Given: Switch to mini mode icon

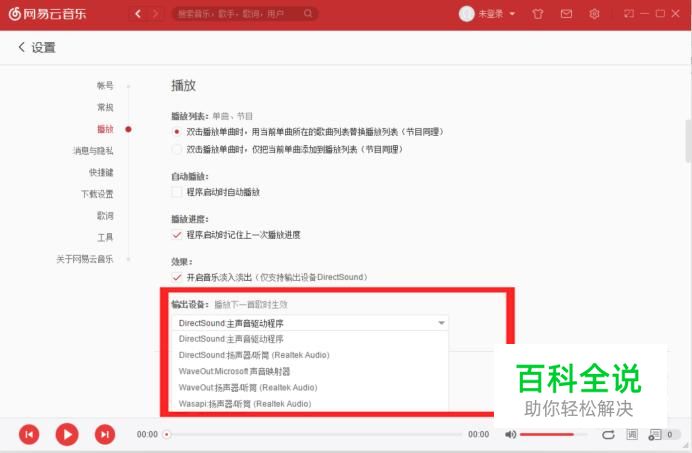Looking at the screenshot, I should 628,14.
